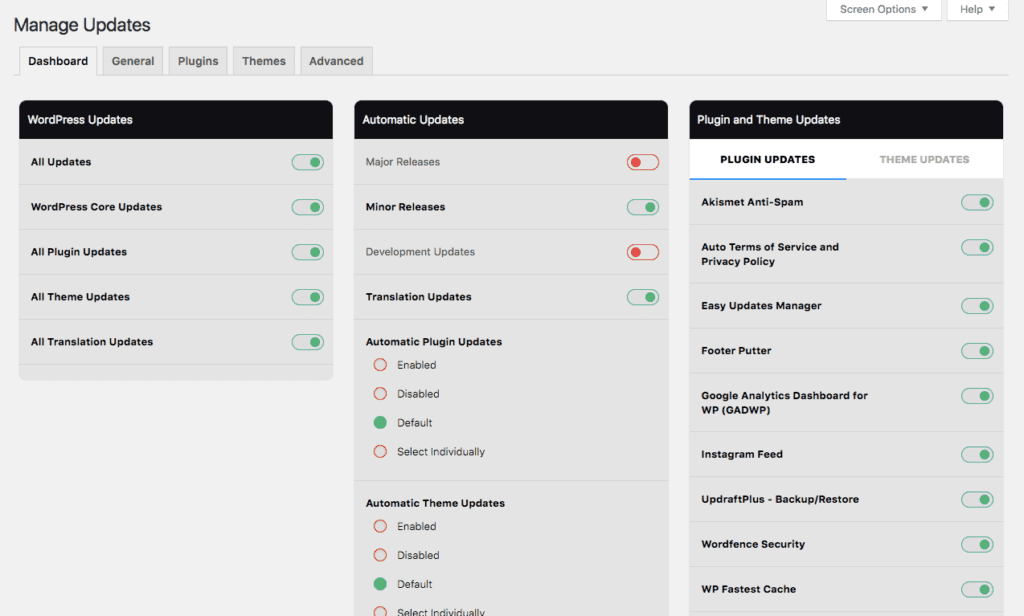Toggle Footer Putter plugin updates

coord(977,351)
